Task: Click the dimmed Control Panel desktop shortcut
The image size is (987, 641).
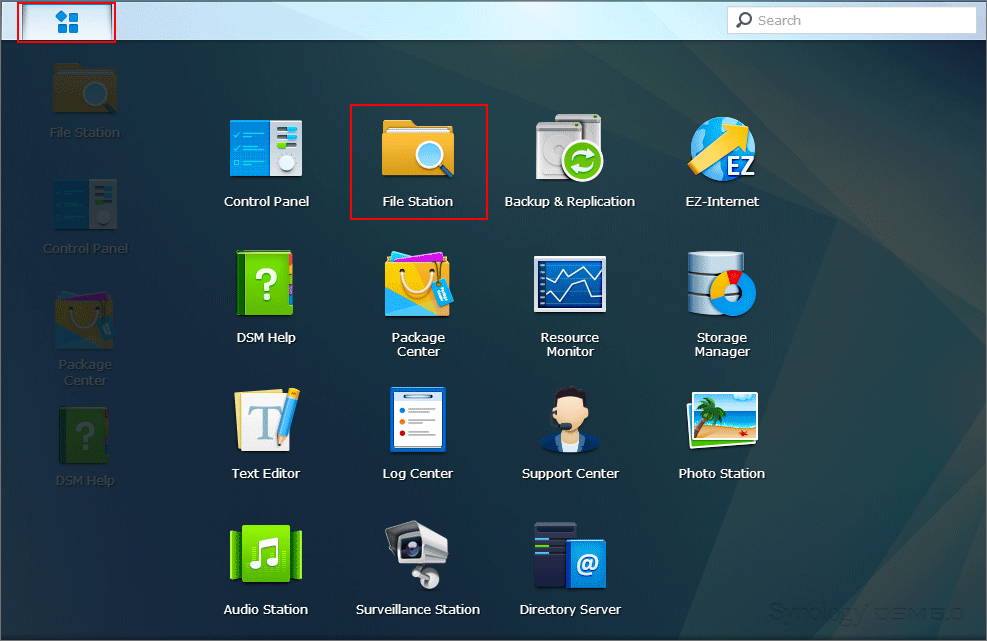Action: pyautogui.click(x=85, y=217)
